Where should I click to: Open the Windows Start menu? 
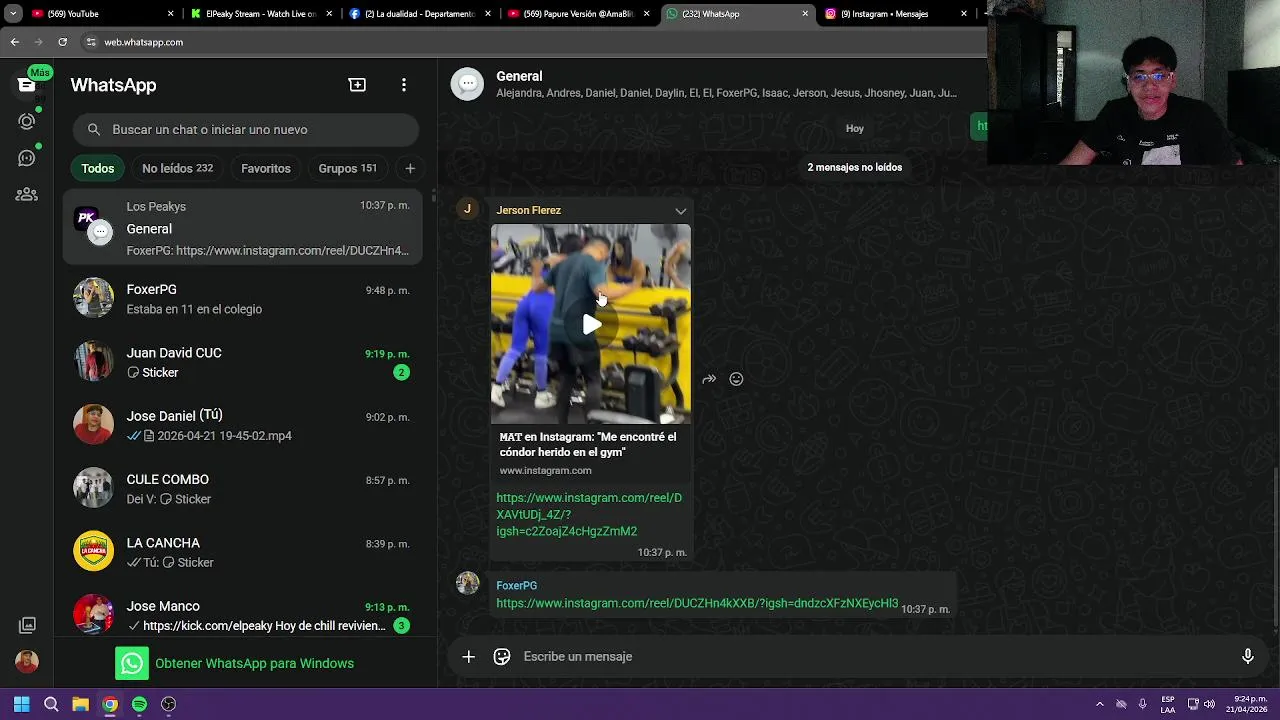tap(21, 704)
